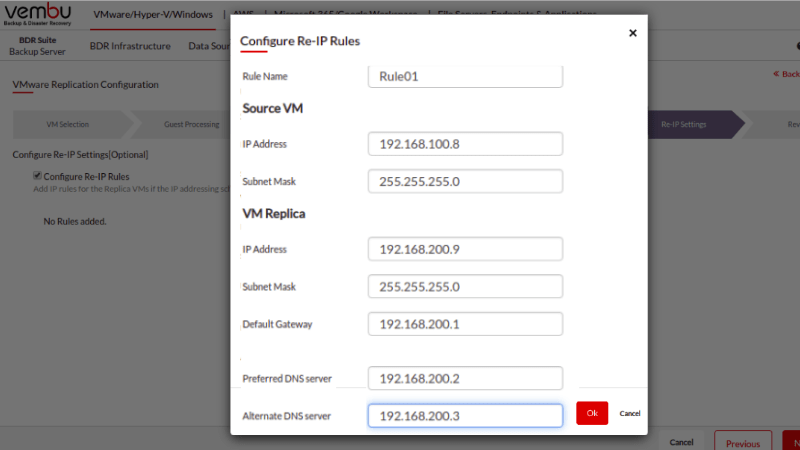This screenshot has width=800, height=450.
Task: Confirm the rule with the Ok button
Action: point(592,413)
